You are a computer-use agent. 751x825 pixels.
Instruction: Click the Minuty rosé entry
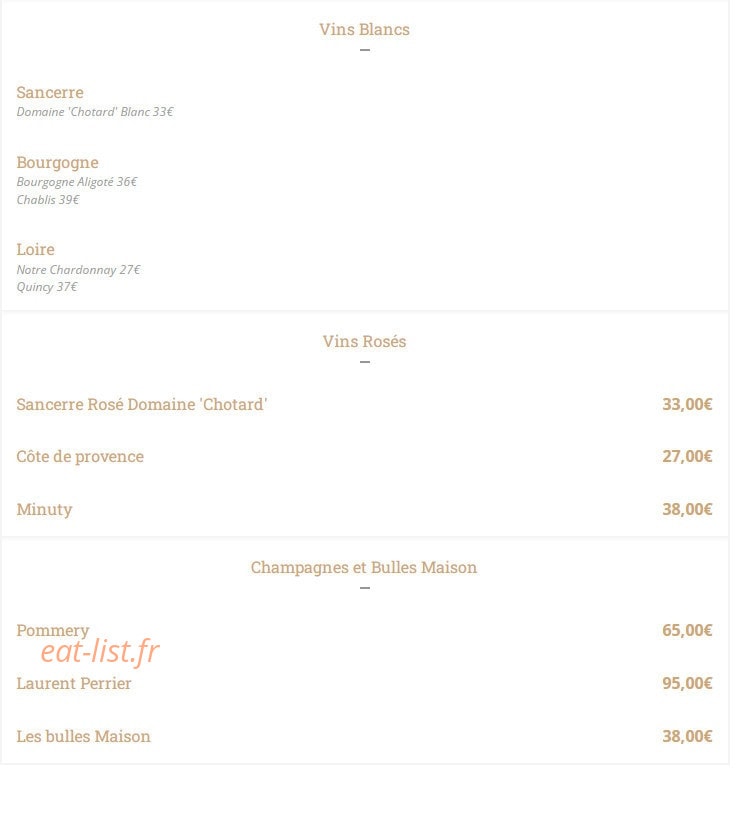(44, 509)
